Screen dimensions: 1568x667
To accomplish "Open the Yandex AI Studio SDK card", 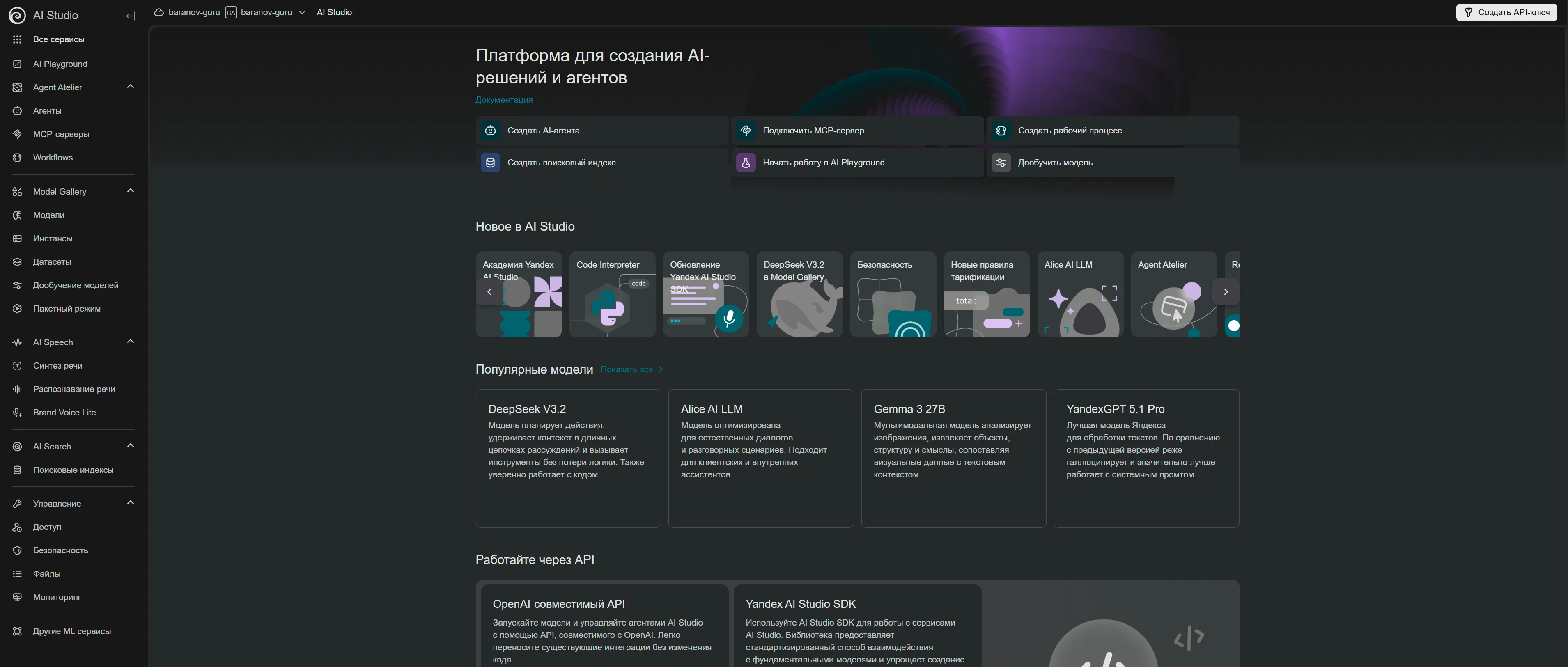I will point(857,626).
